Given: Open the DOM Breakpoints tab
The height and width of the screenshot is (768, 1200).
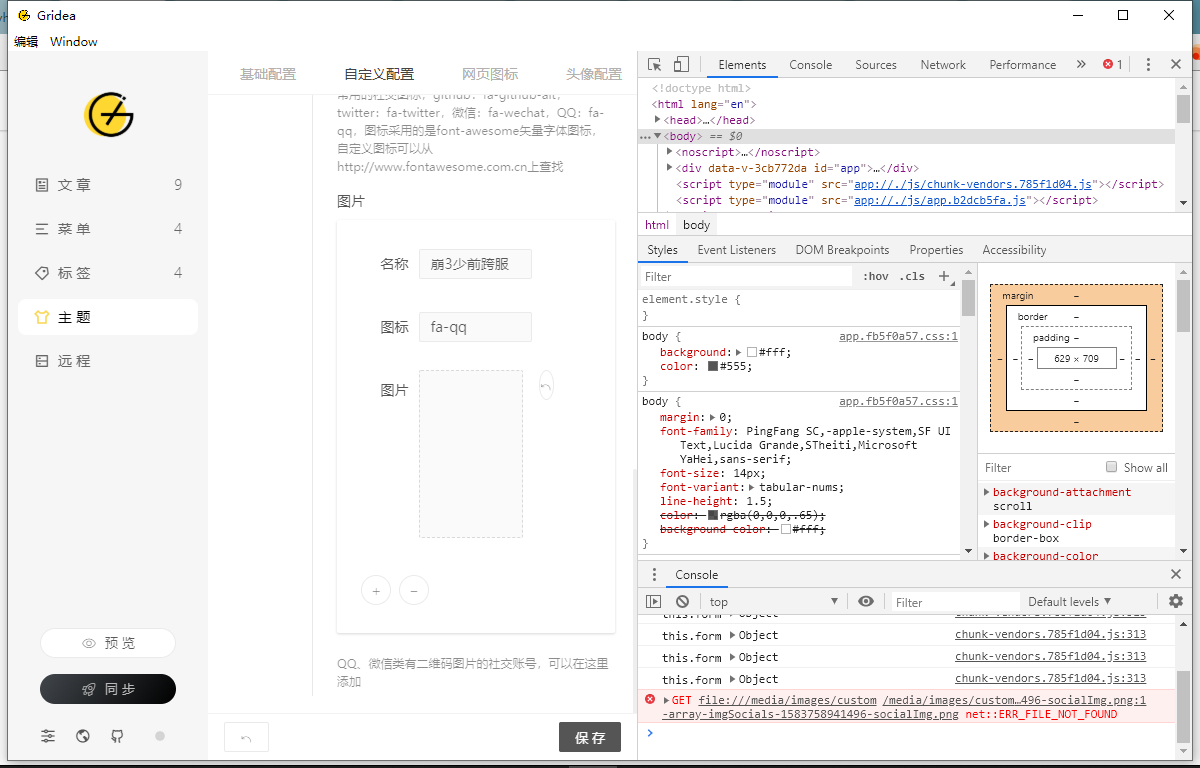Looking at the screenshot, I should pos(842,250).
